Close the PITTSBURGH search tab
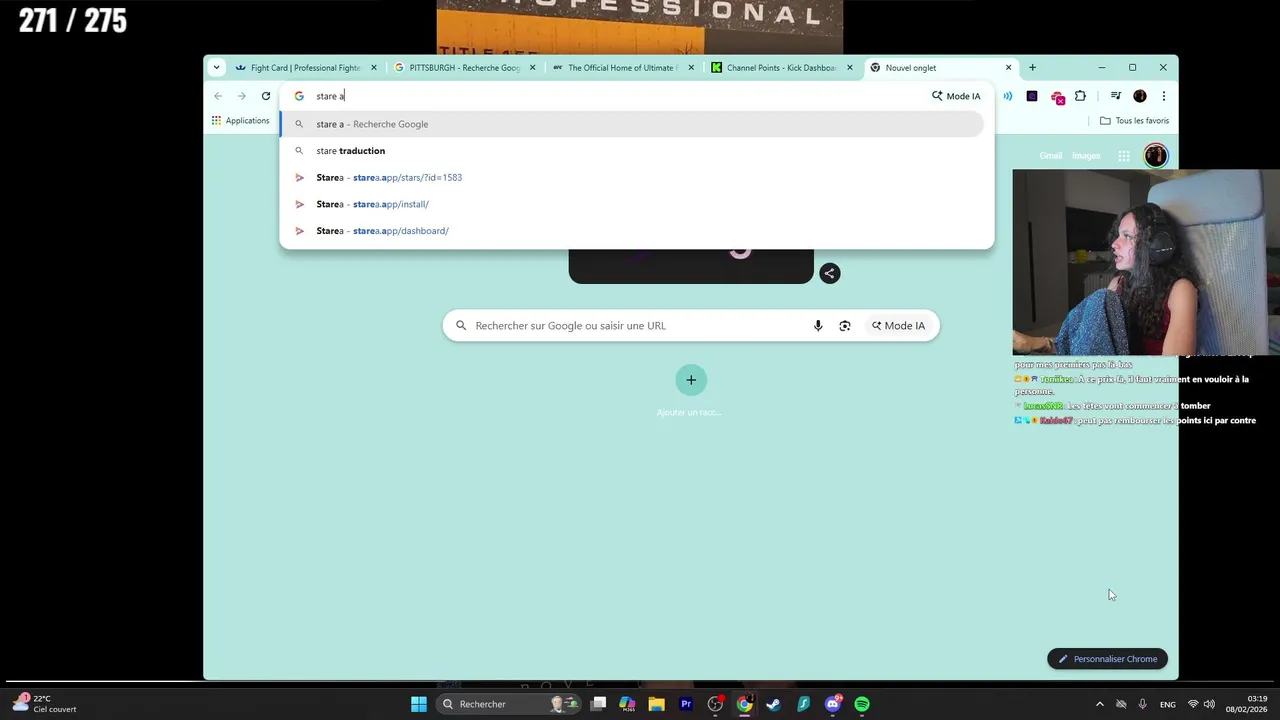 (x=532, y=68)
